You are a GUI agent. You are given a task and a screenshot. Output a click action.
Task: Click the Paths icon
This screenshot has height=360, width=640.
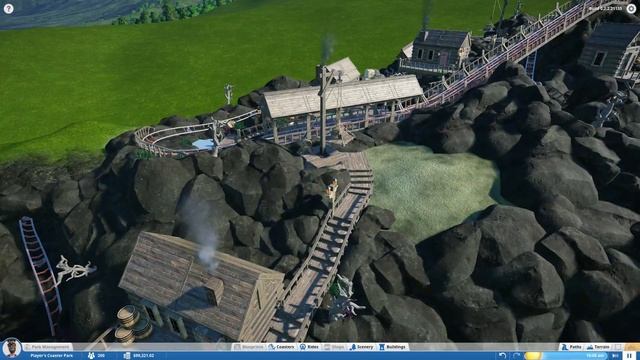pos(564,347)
